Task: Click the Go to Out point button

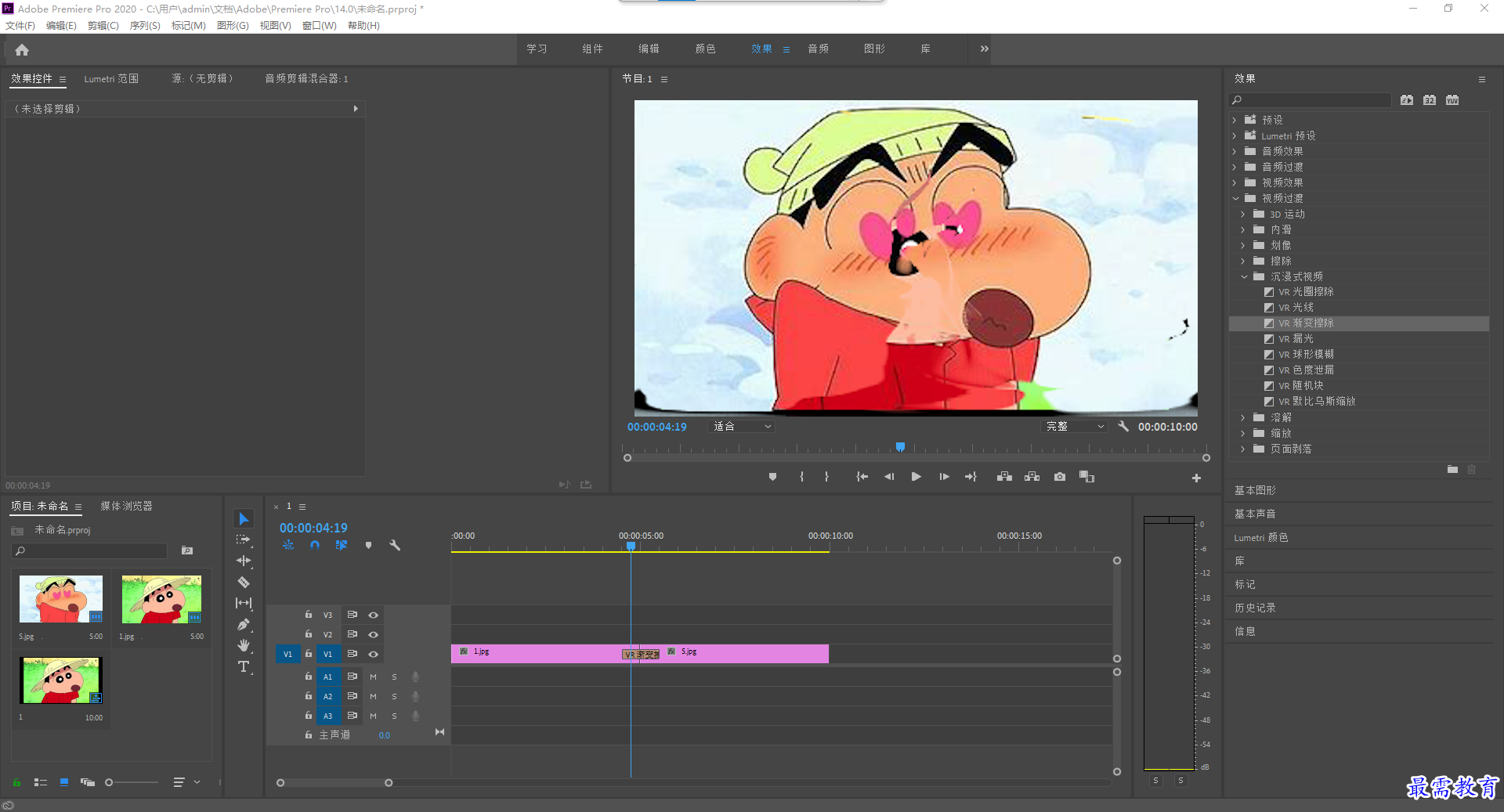Action: click(971, 477)
